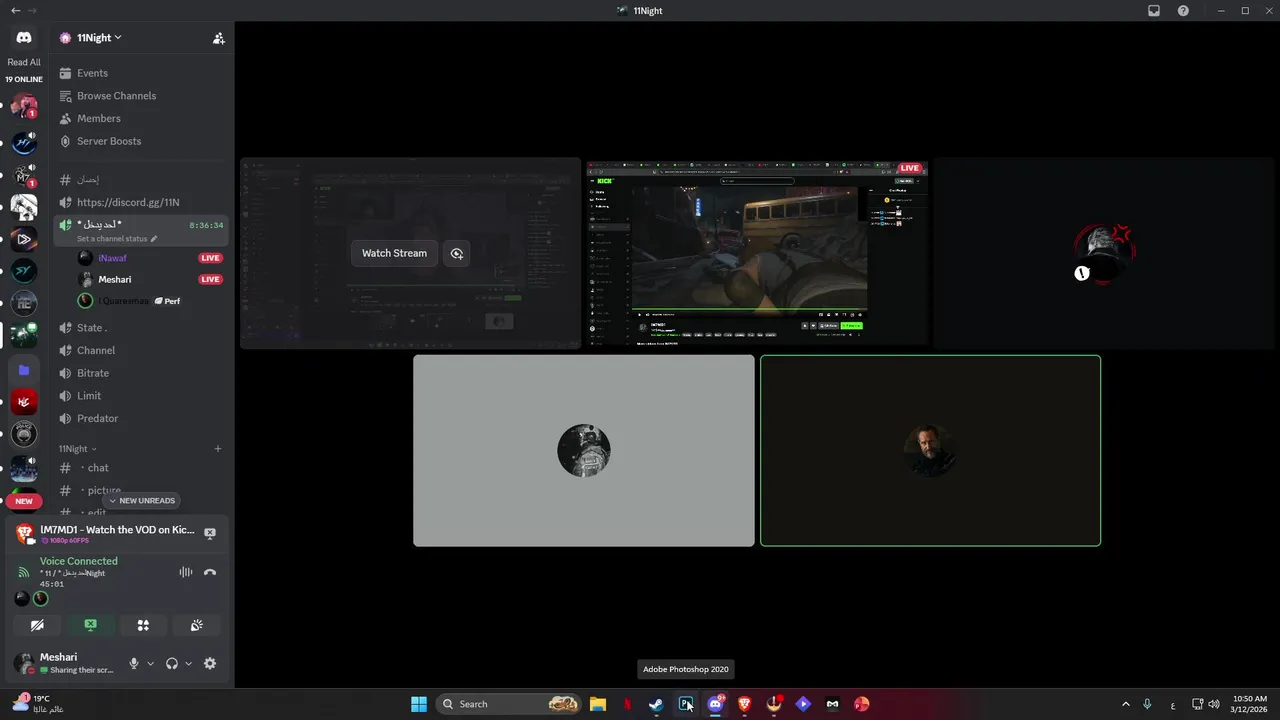Open the microphone input options arrow
Image resolution: width=1280 pixels, height=720 pixels.
(151, 663)
